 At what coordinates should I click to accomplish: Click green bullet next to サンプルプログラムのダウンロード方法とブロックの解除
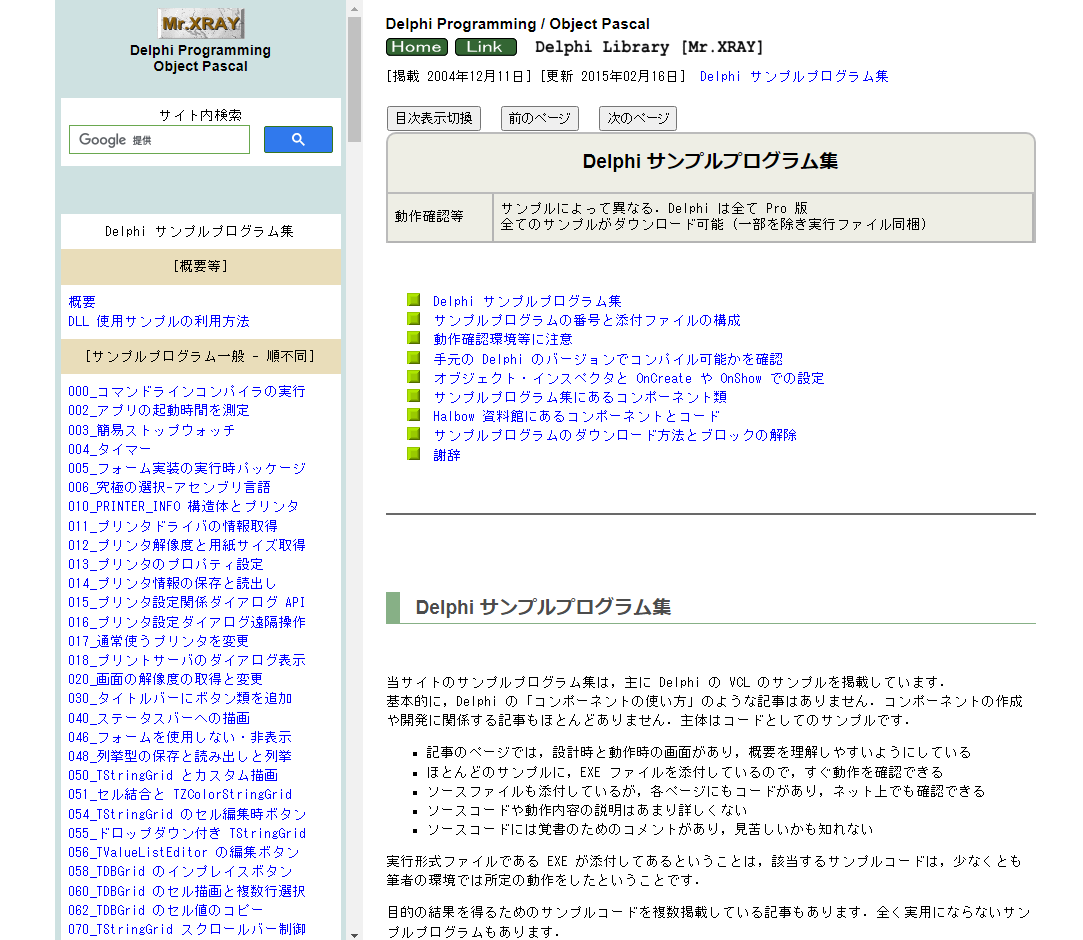413,434
